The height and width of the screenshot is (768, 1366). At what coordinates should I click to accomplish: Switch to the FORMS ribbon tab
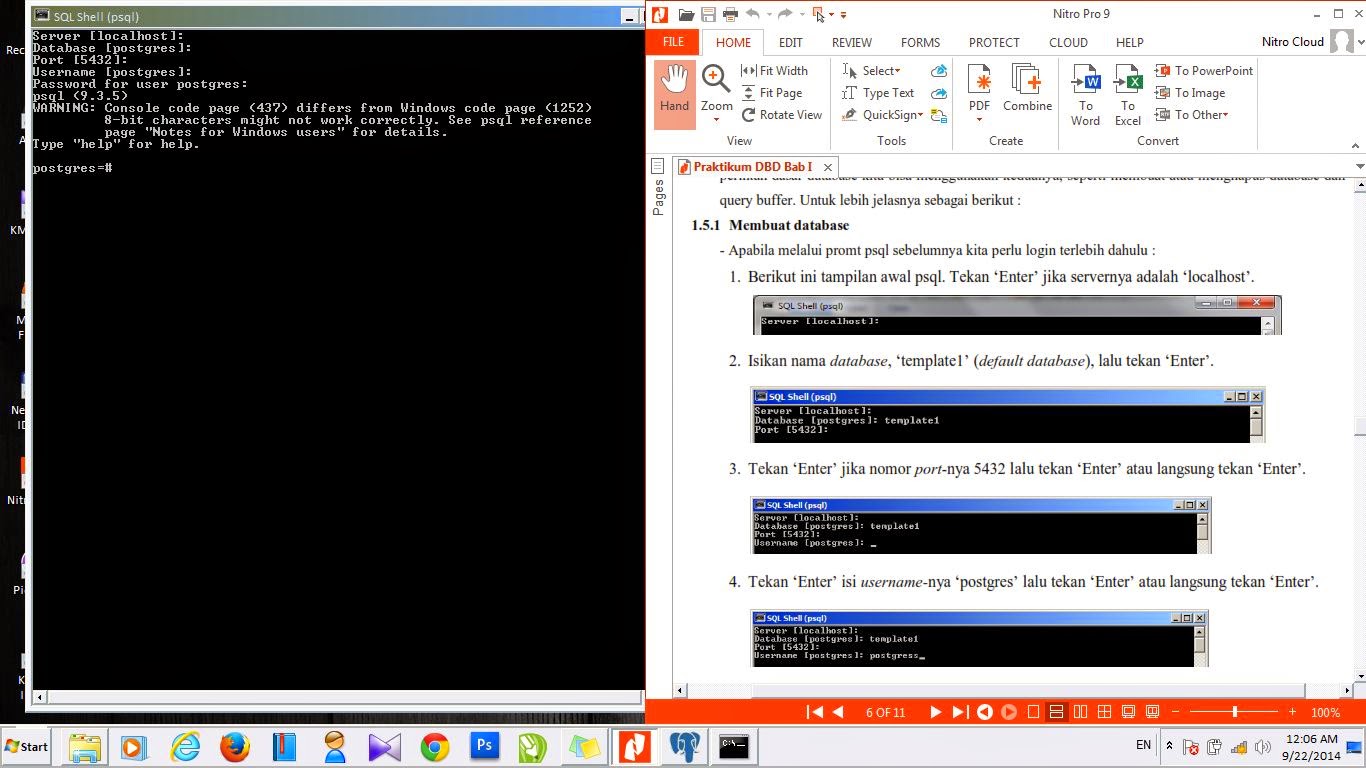920,43
